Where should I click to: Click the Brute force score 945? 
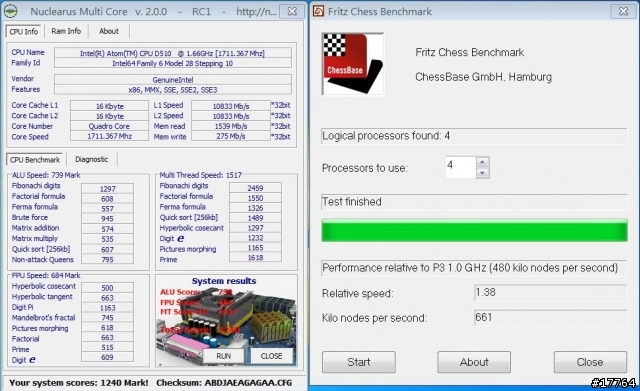107,218
